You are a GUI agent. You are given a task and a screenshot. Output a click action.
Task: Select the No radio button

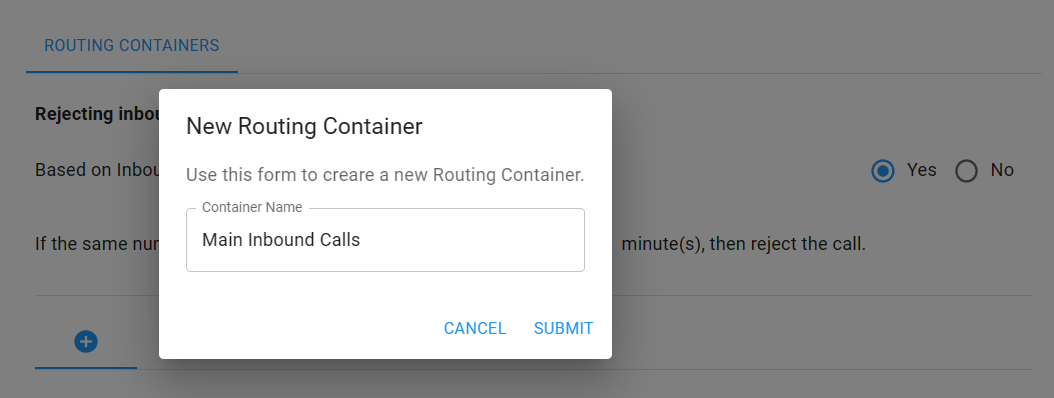click(967, 171)
